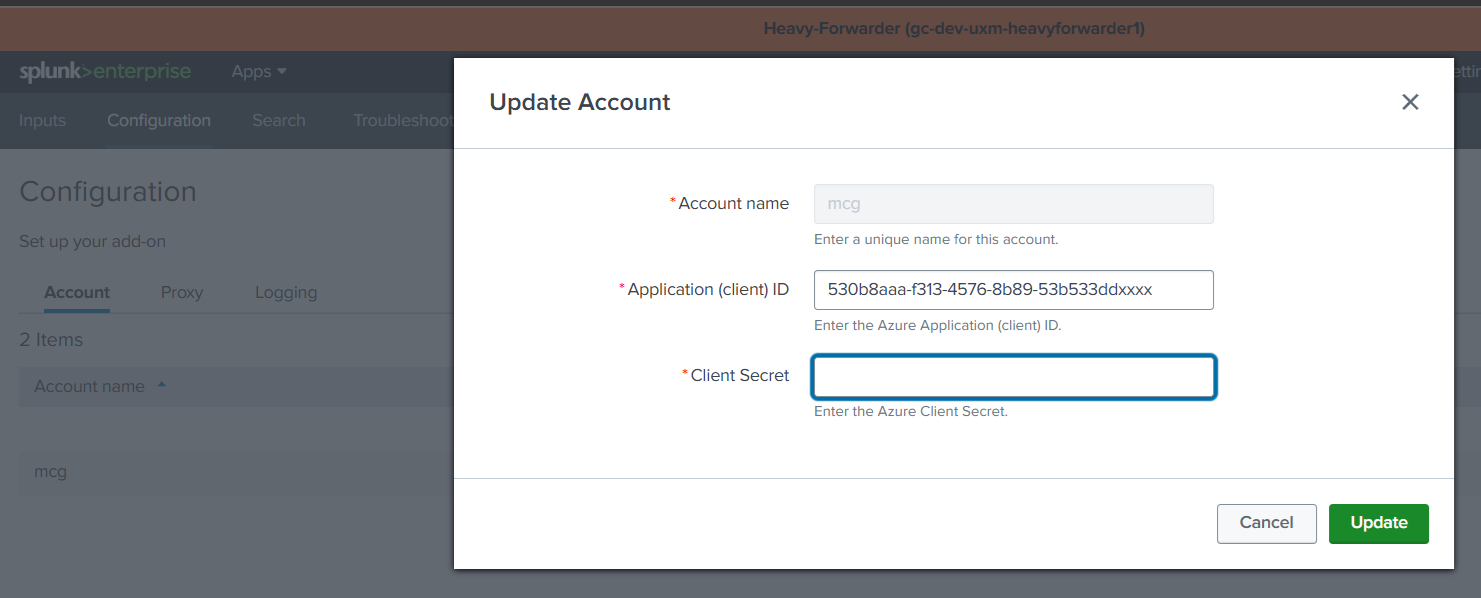Switch to the Proxy tab
This screenshot has width=1481, height=598.
click(182, 293)
